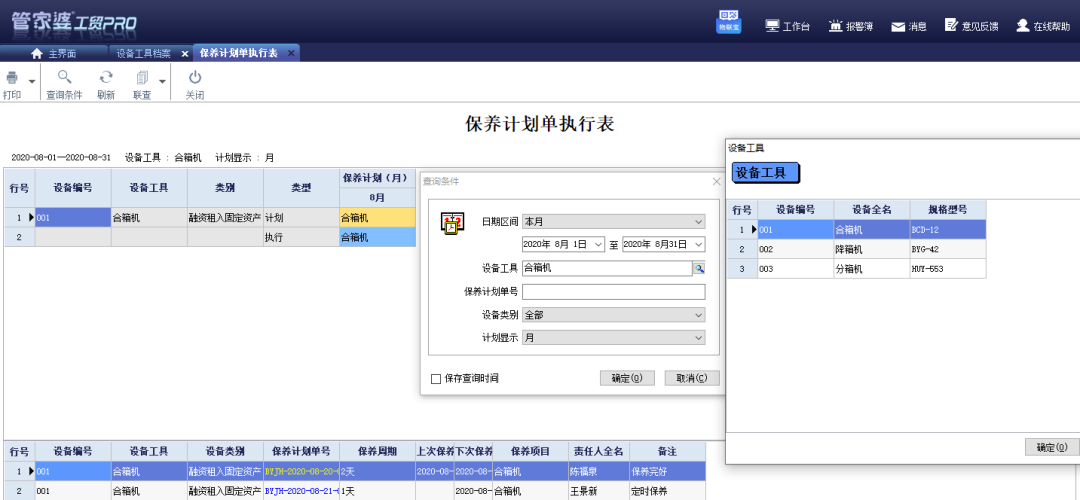Click the 保养计划单号 input field

pos(613,292)
